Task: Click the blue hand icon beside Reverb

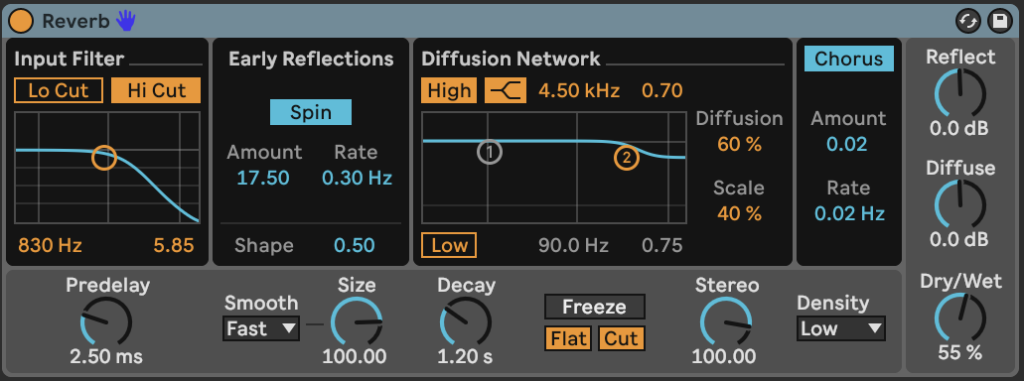Action: pos(125,21)
